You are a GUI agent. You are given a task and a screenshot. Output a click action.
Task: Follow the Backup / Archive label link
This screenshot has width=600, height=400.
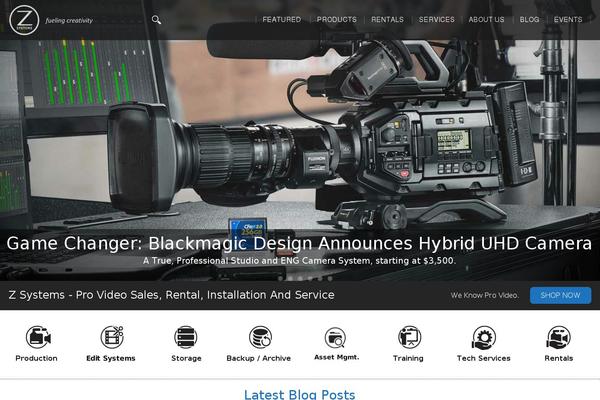[259, 358]
